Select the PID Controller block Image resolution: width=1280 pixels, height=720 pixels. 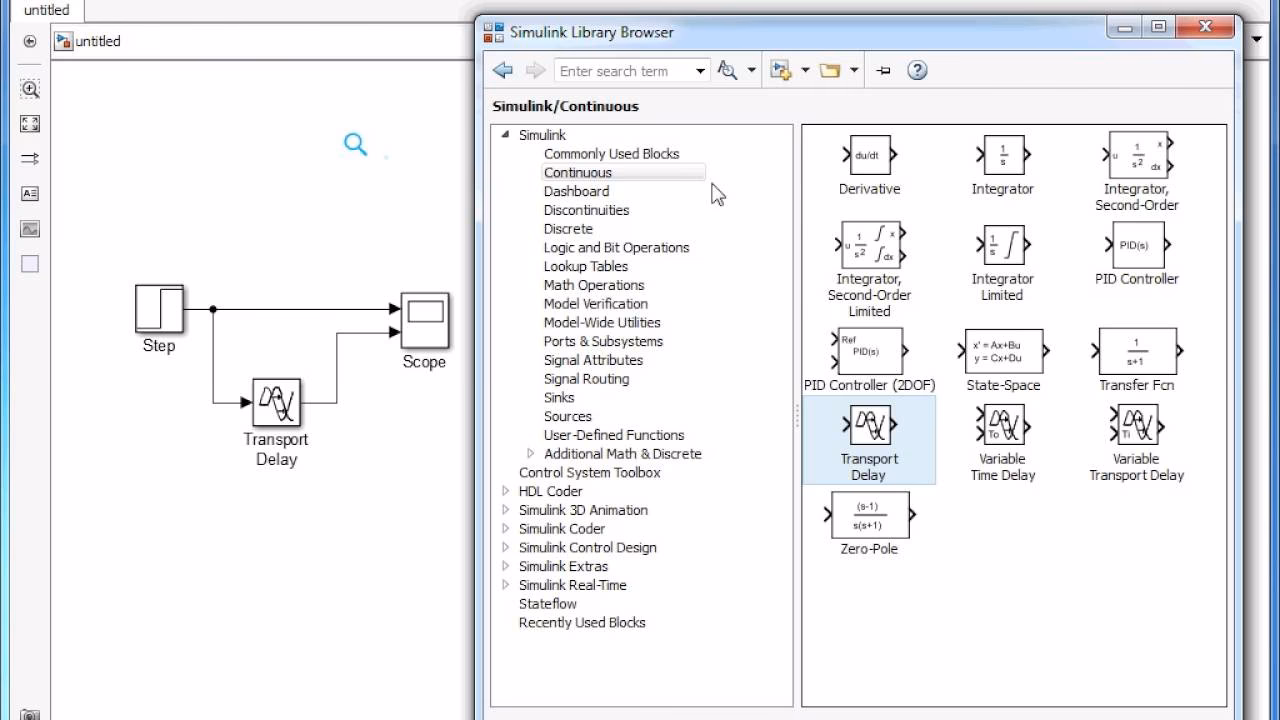(1136, 245)
